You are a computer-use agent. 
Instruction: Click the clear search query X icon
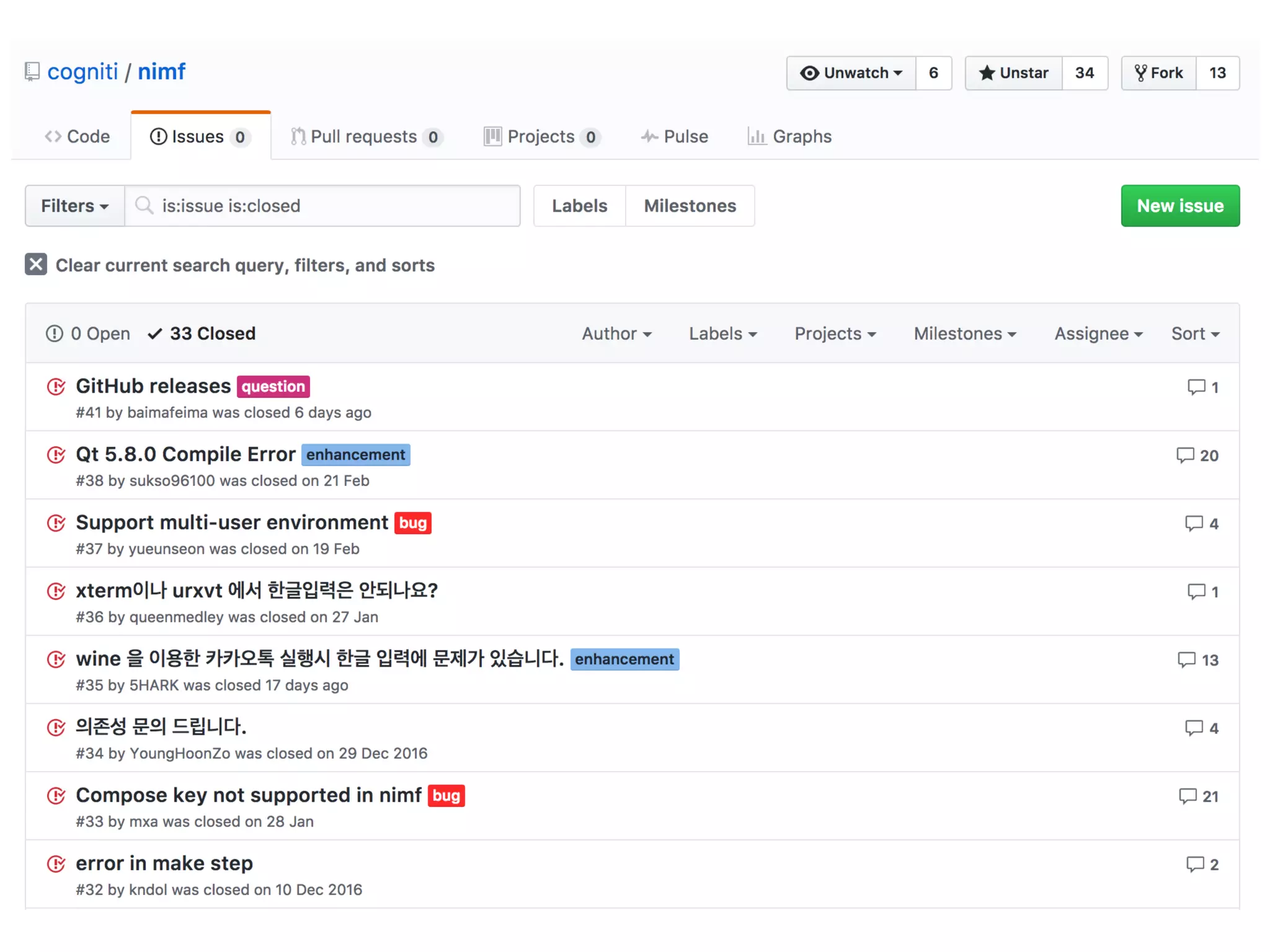click(x=36, y=265)
